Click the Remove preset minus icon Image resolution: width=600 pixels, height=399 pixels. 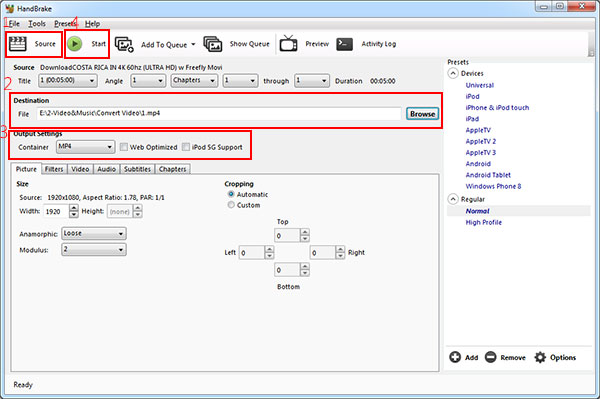pos(491,357)
